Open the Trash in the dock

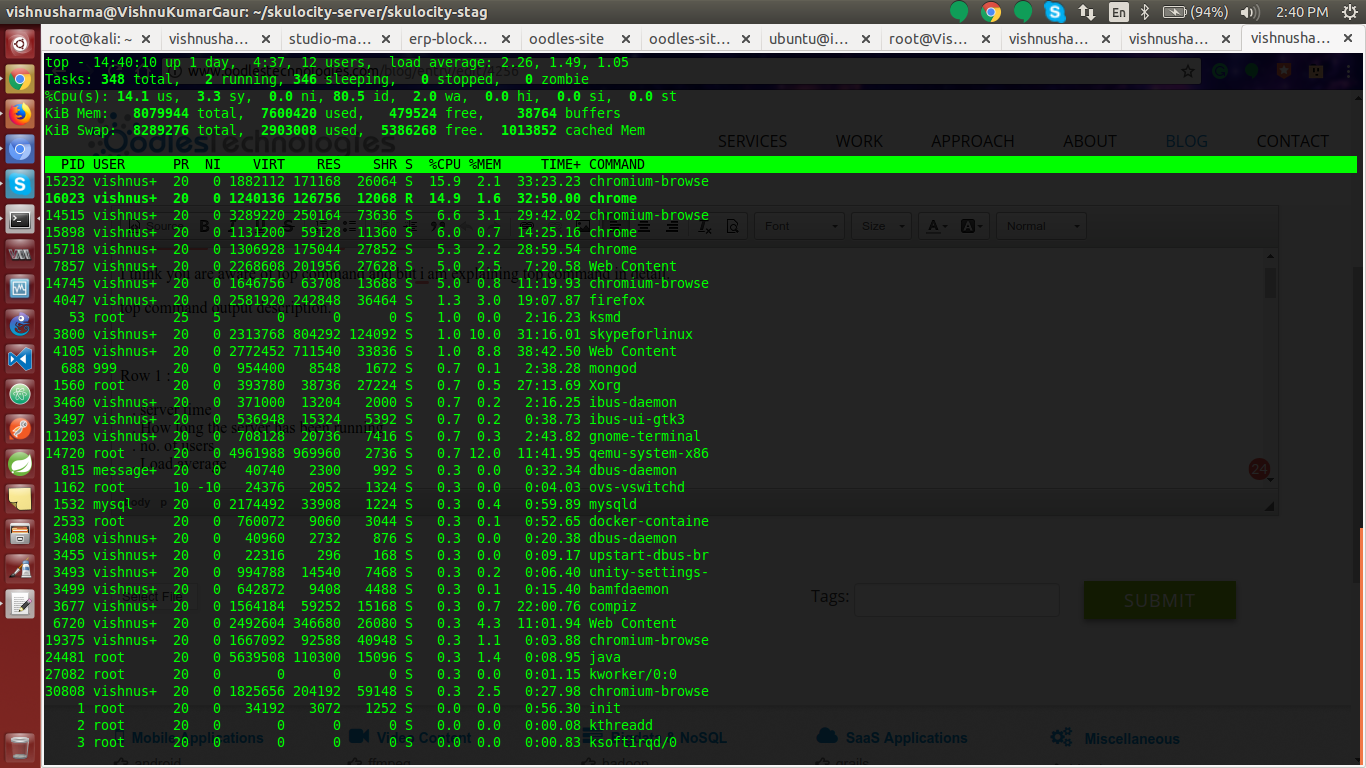(x=20, y=747)
